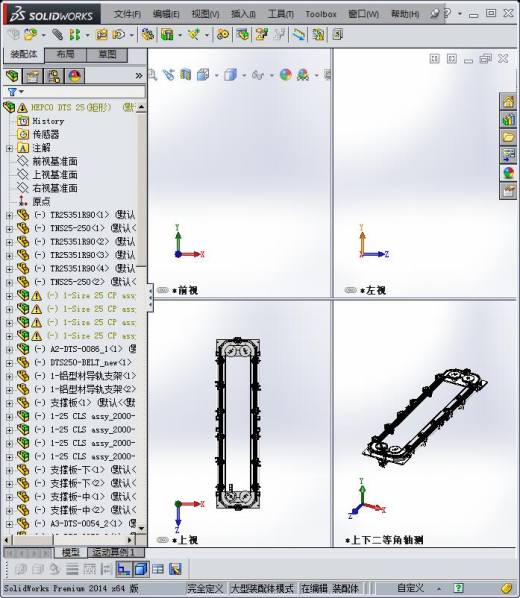Switch to the 装配体 tab

[24, 55]
